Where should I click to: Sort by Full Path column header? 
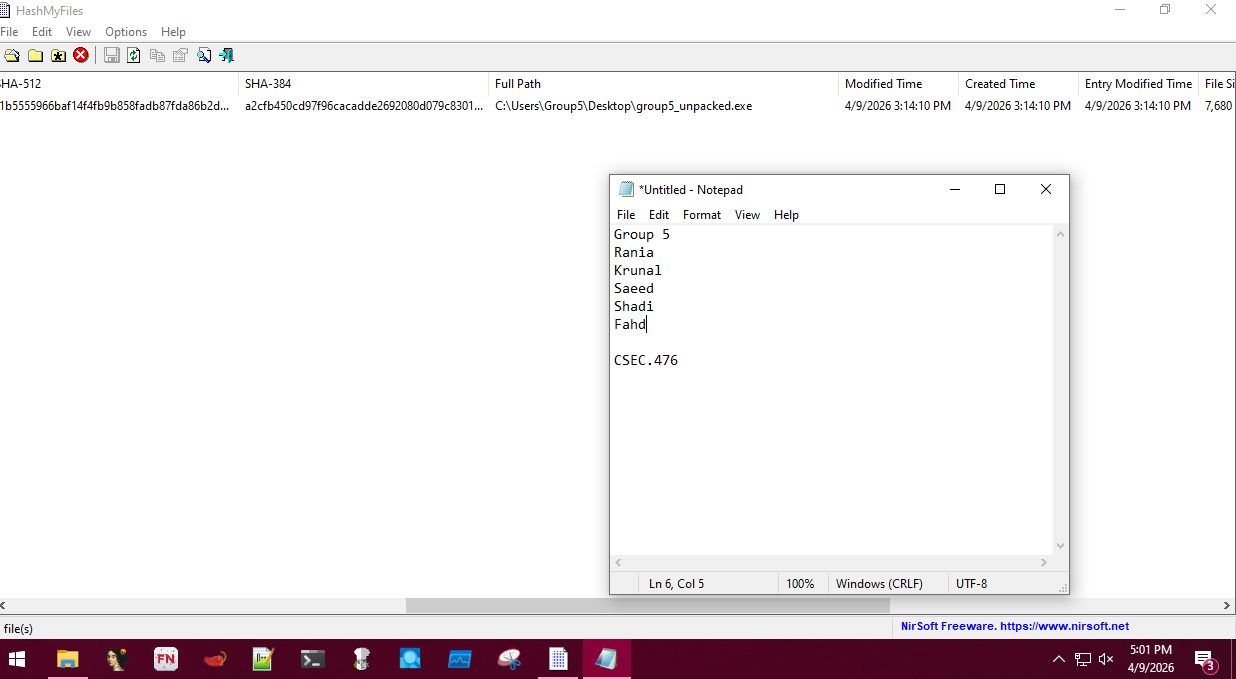(664, 84)
